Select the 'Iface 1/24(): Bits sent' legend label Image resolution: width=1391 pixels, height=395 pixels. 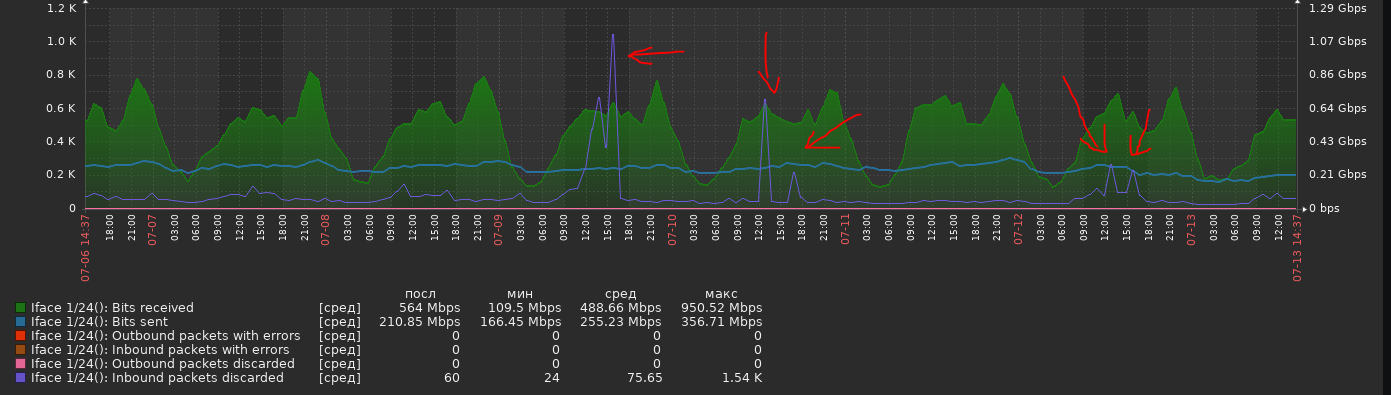tap(99, 322)
